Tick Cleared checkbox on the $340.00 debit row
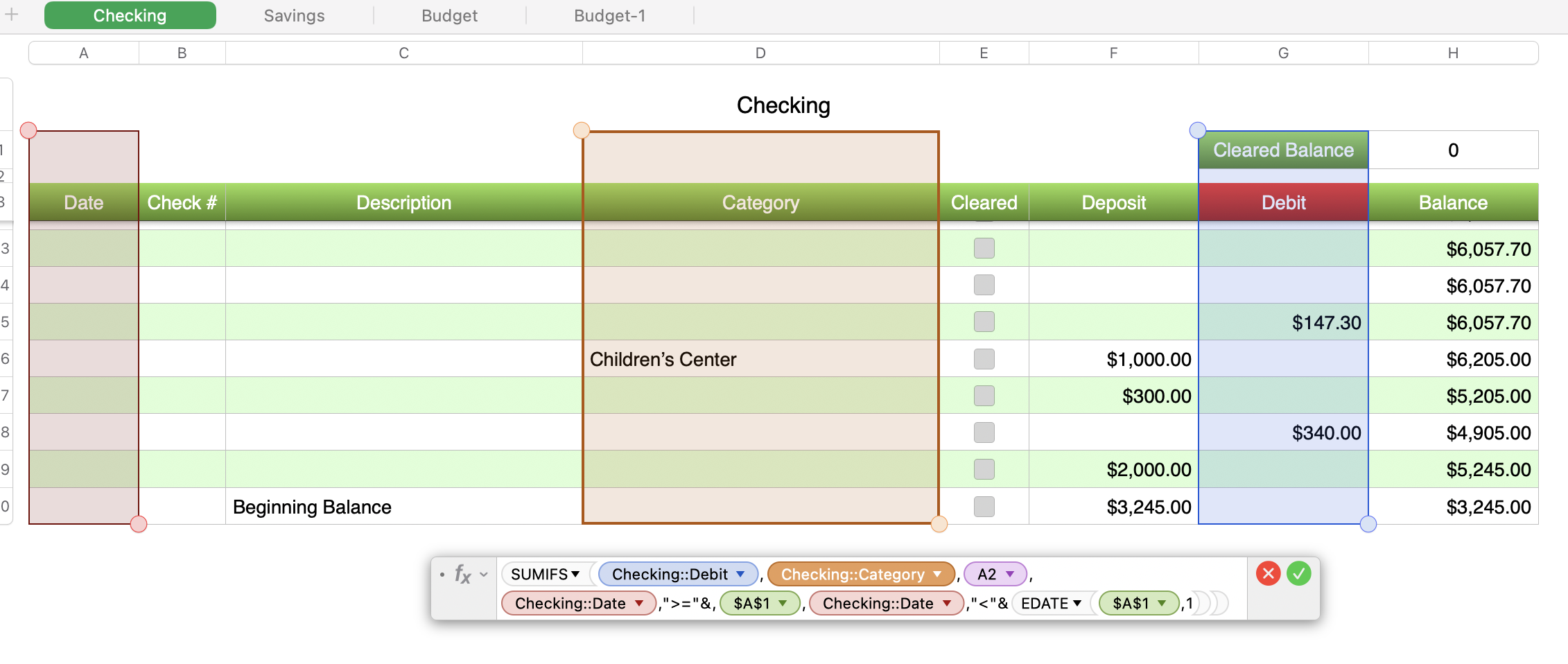1568x664 pixels. point(984,433)
